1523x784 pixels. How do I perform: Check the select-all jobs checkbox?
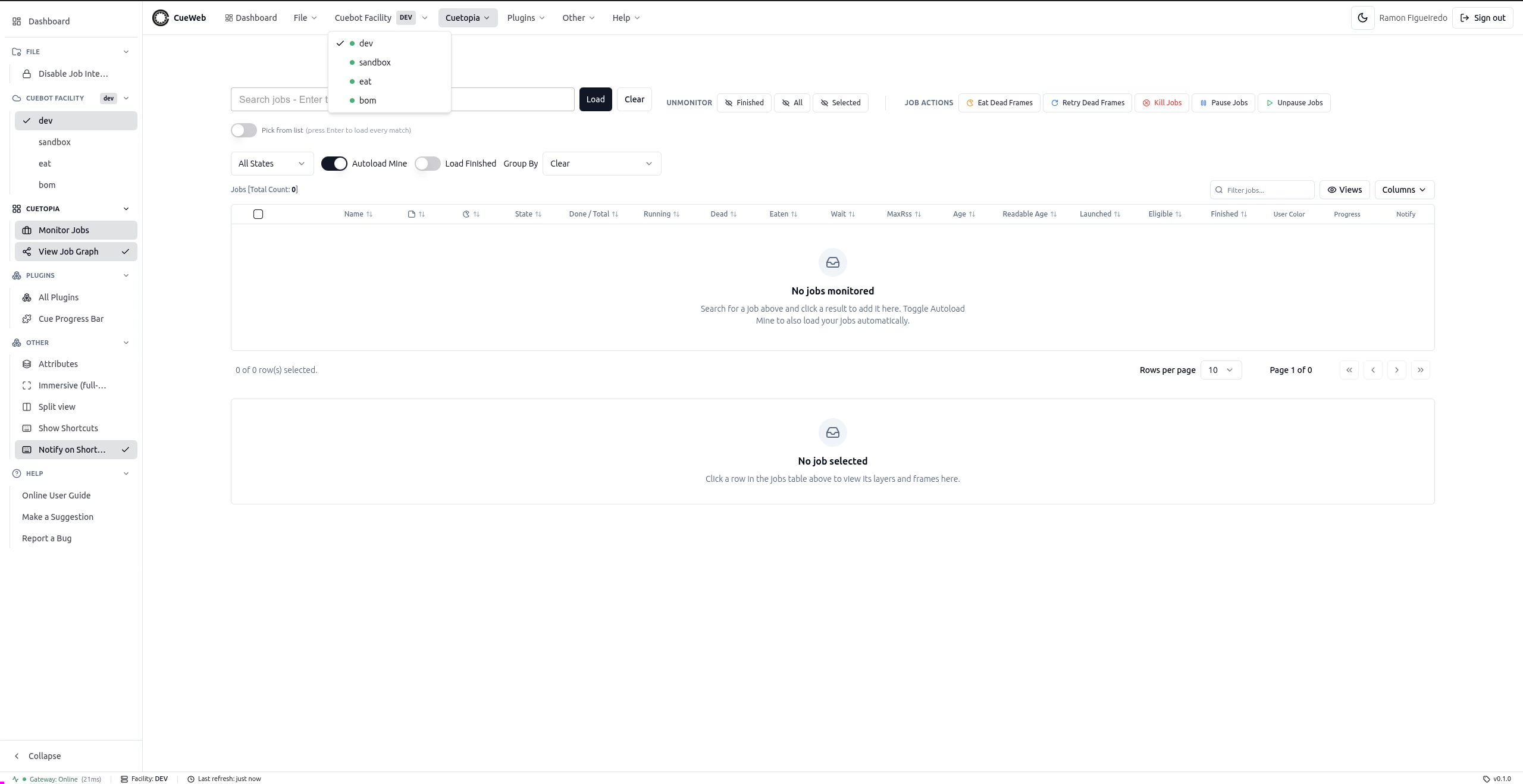pyautogui.click(x=258, y=214)
